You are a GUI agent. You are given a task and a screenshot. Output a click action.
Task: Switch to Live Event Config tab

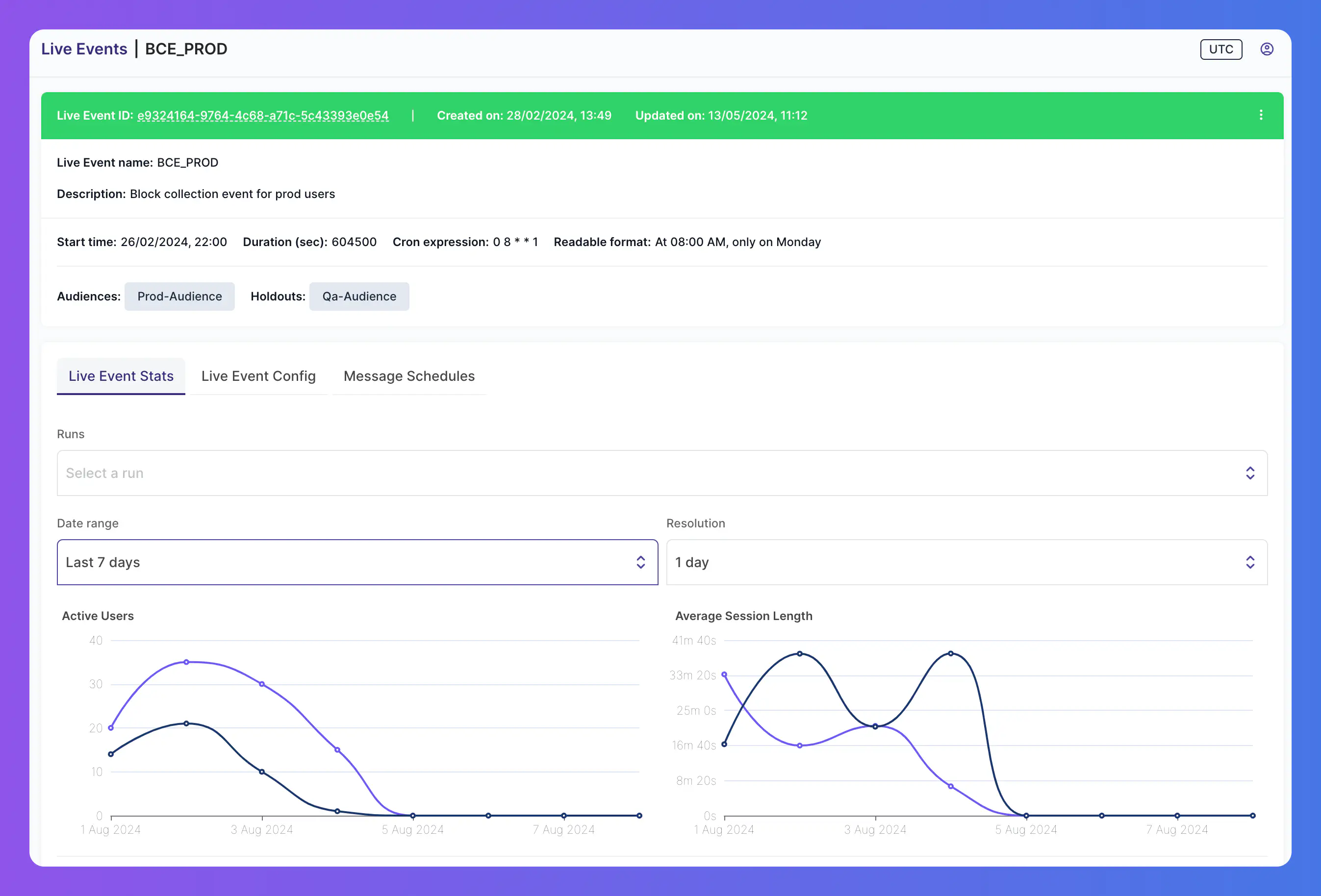258,376
